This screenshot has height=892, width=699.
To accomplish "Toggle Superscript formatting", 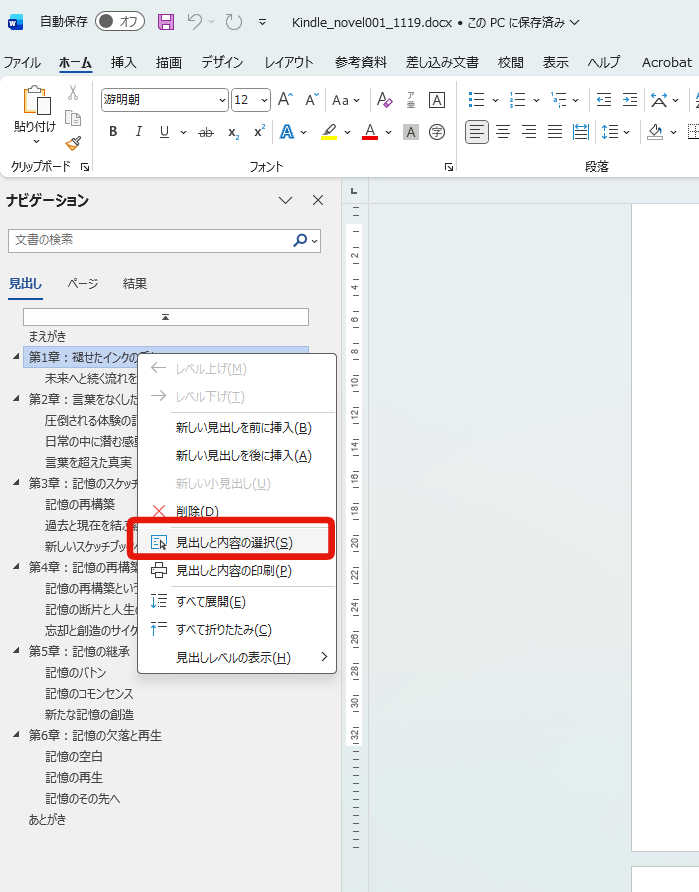I will (259, 132).
